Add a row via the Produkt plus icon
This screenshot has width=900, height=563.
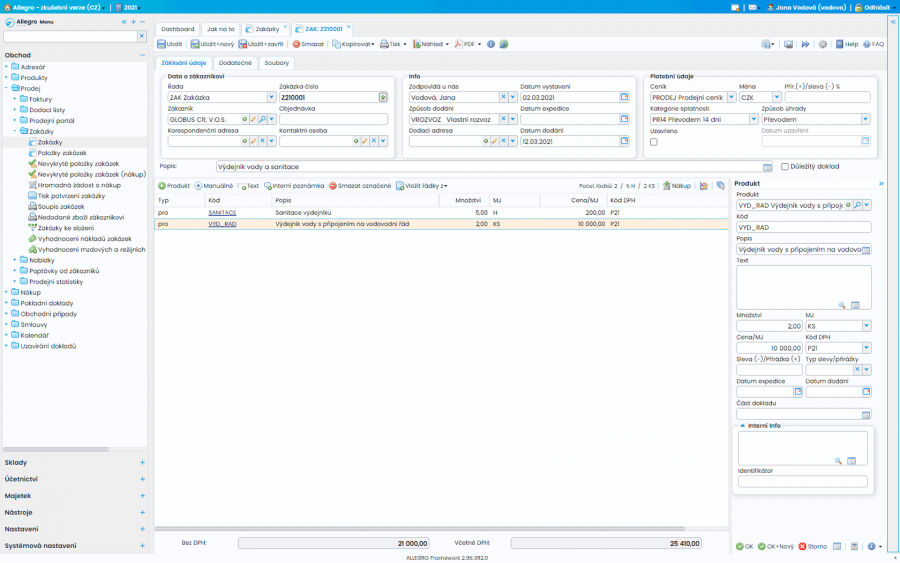point(162,186)
